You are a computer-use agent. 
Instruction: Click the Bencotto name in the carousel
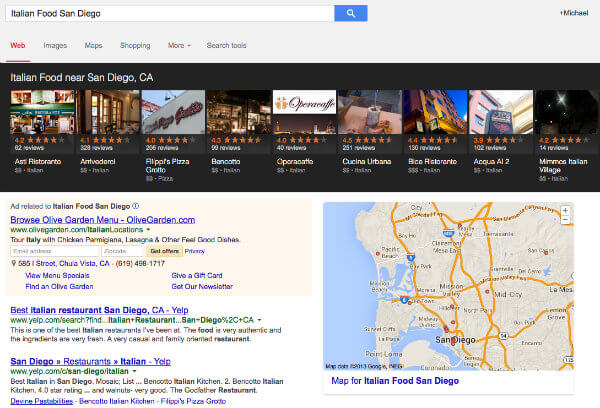[x=226, y=162]
